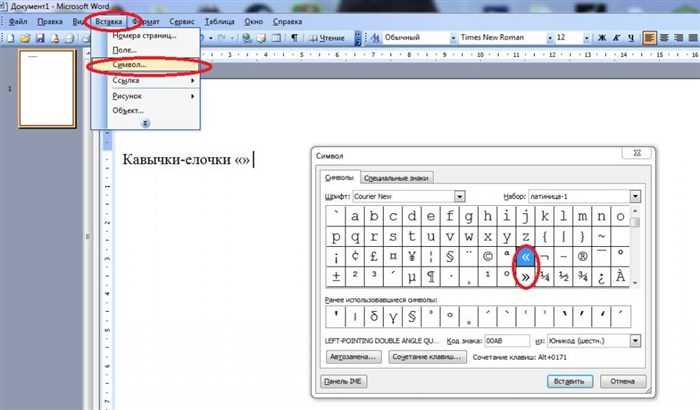Expand full menu with chevron at bottom
The width and height of the screenshot is (700, 410).
coord(146,123)
